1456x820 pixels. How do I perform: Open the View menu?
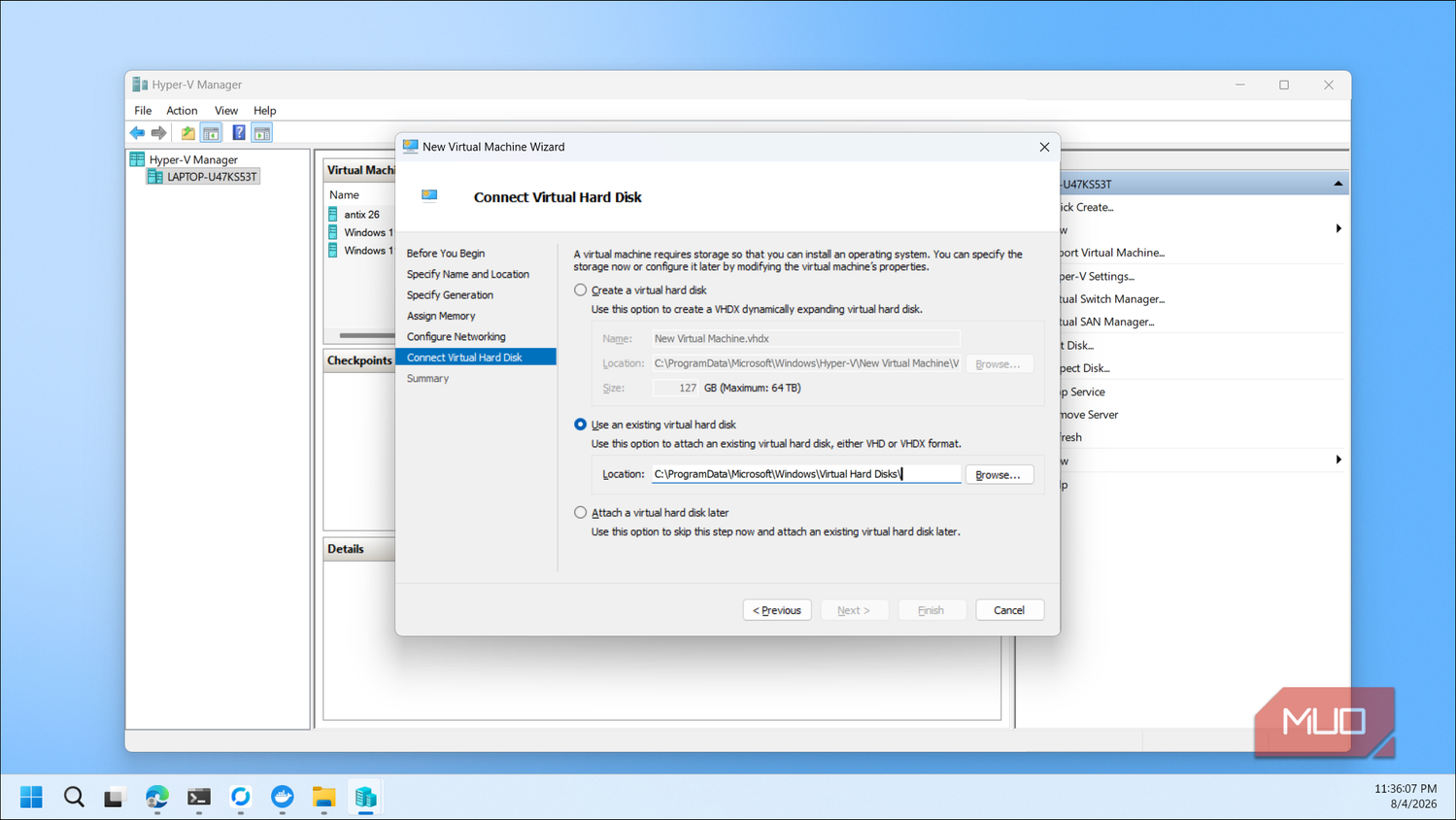point(226,111)
